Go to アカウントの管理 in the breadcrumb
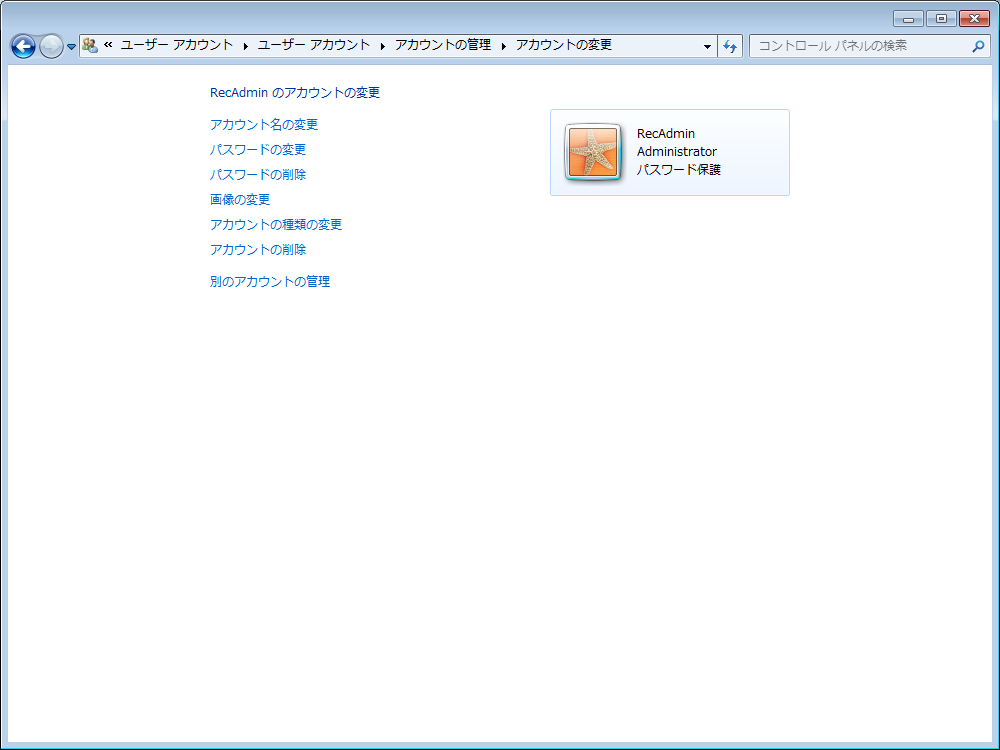1000x750 pixels. [443, 45]
